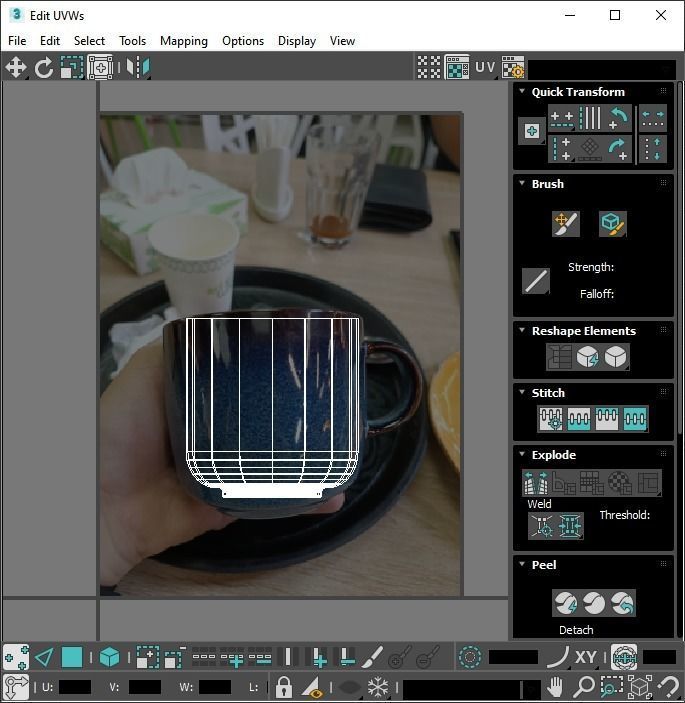Viewport: 685px width, 703px height.
Task: Collapse the Quick Transform rollout
Action: coord(522,91)
